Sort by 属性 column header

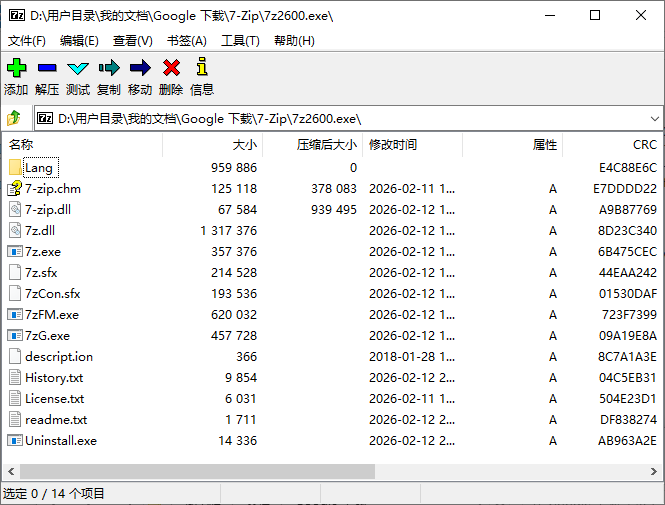click(513, 145)
